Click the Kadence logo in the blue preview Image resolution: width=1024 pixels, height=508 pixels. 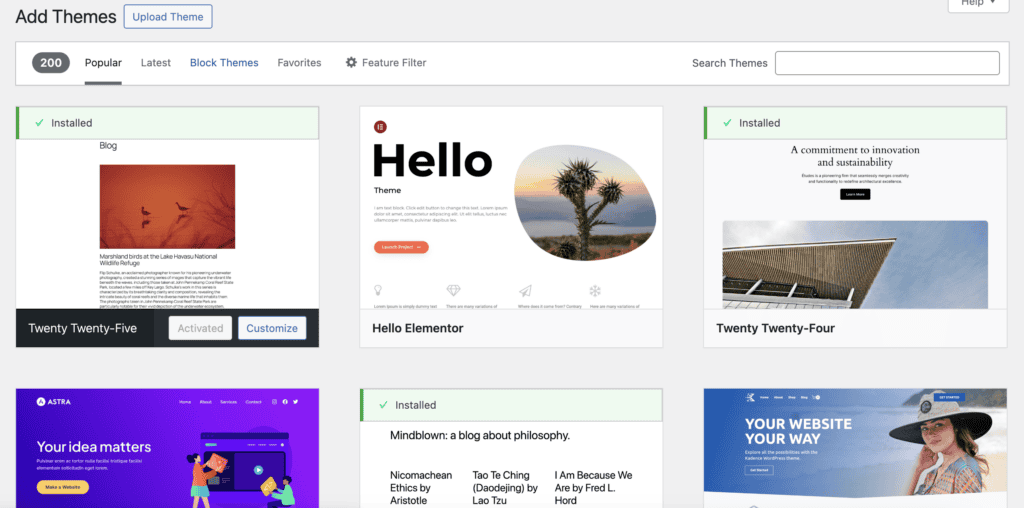click(751, 396)
